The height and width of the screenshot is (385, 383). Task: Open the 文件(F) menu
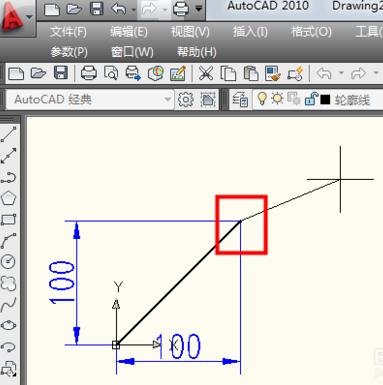[x=68, y=32]
